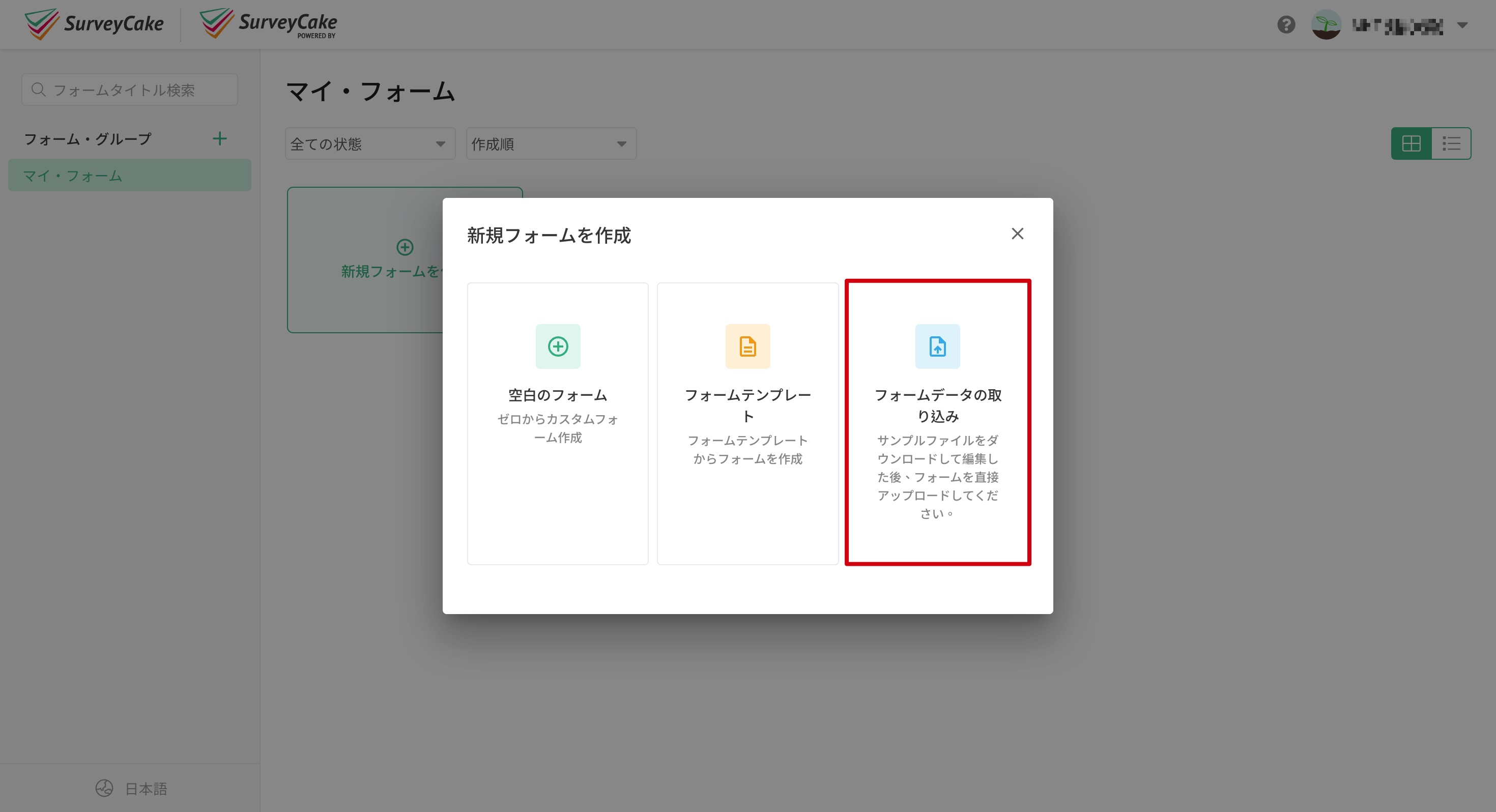Expand the account dropdown arrow

(1462, 25)
